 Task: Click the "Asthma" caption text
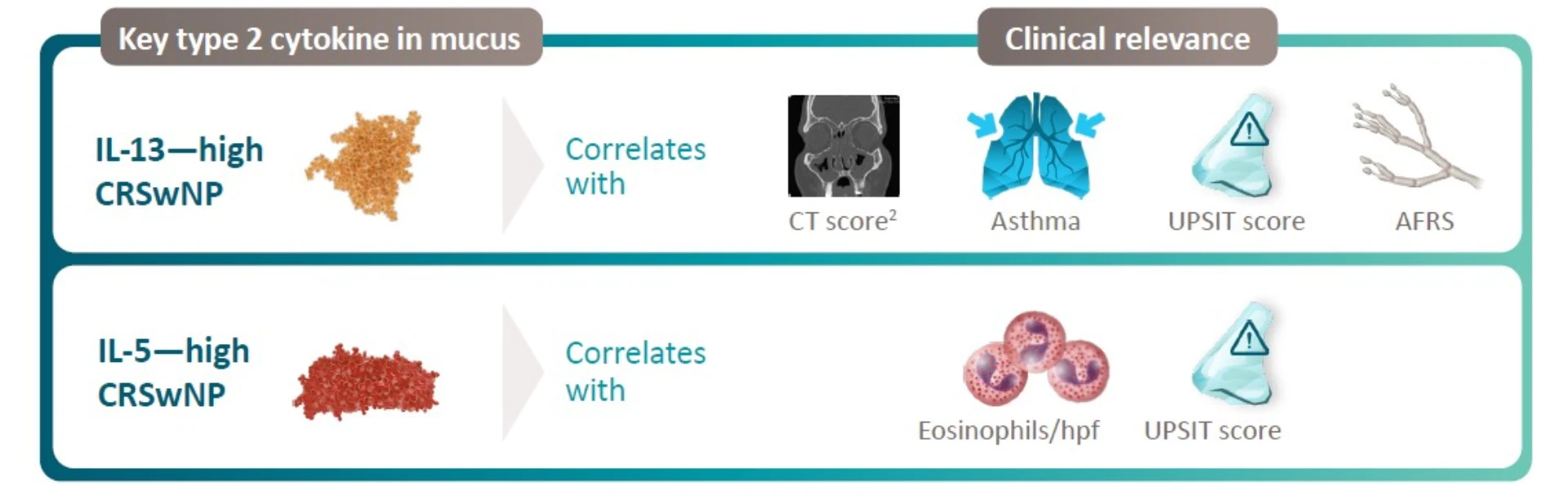[1036, 221]
